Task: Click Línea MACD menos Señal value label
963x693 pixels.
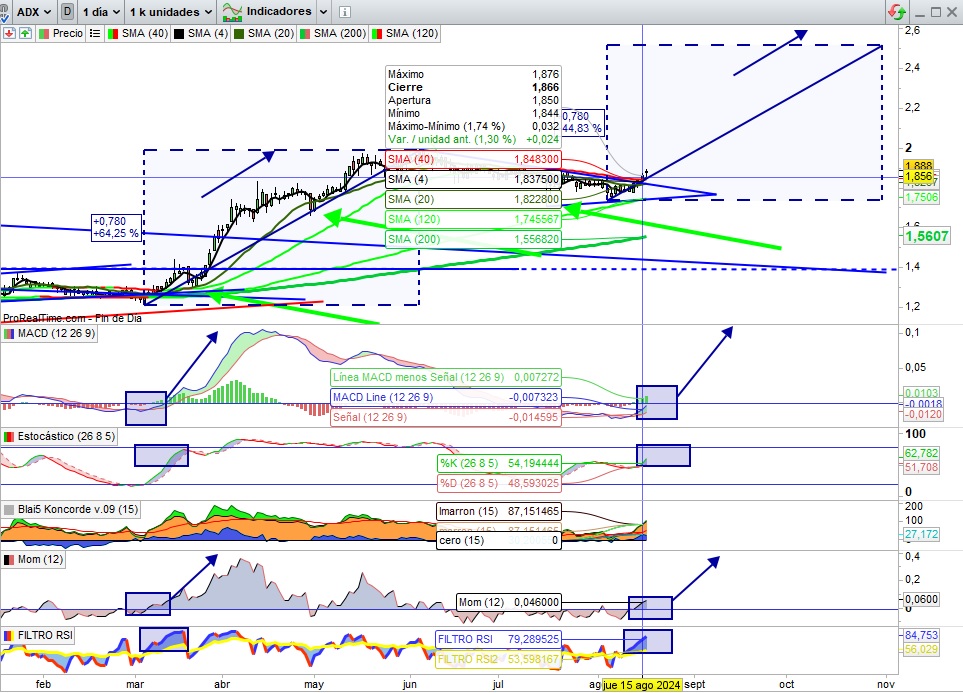Action: point(445,377)
